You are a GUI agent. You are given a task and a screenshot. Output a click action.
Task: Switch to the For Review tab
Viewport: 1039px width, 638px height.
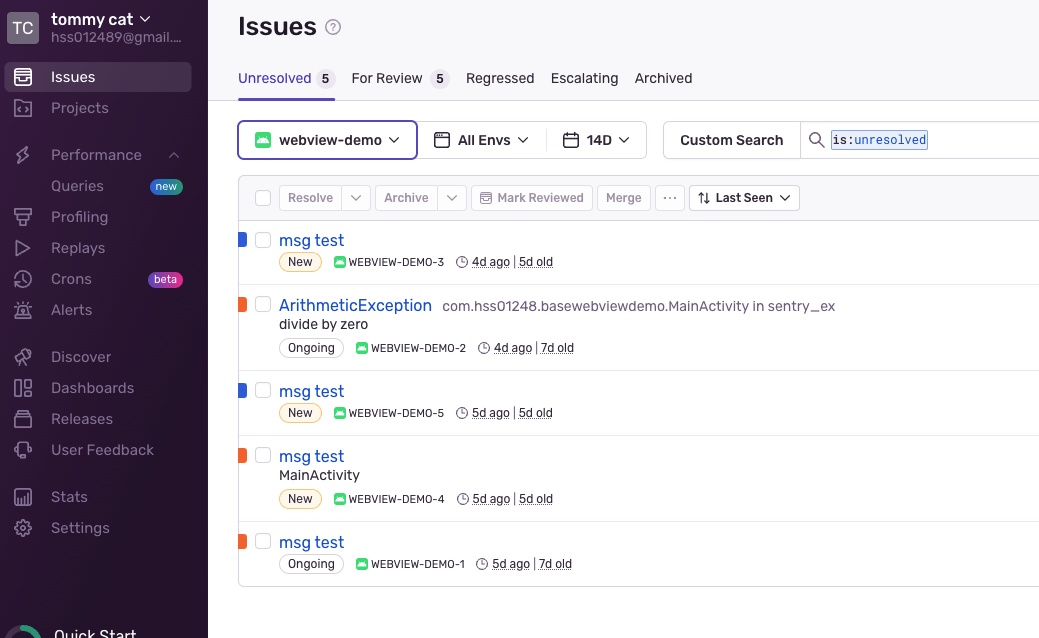point(387,78)
